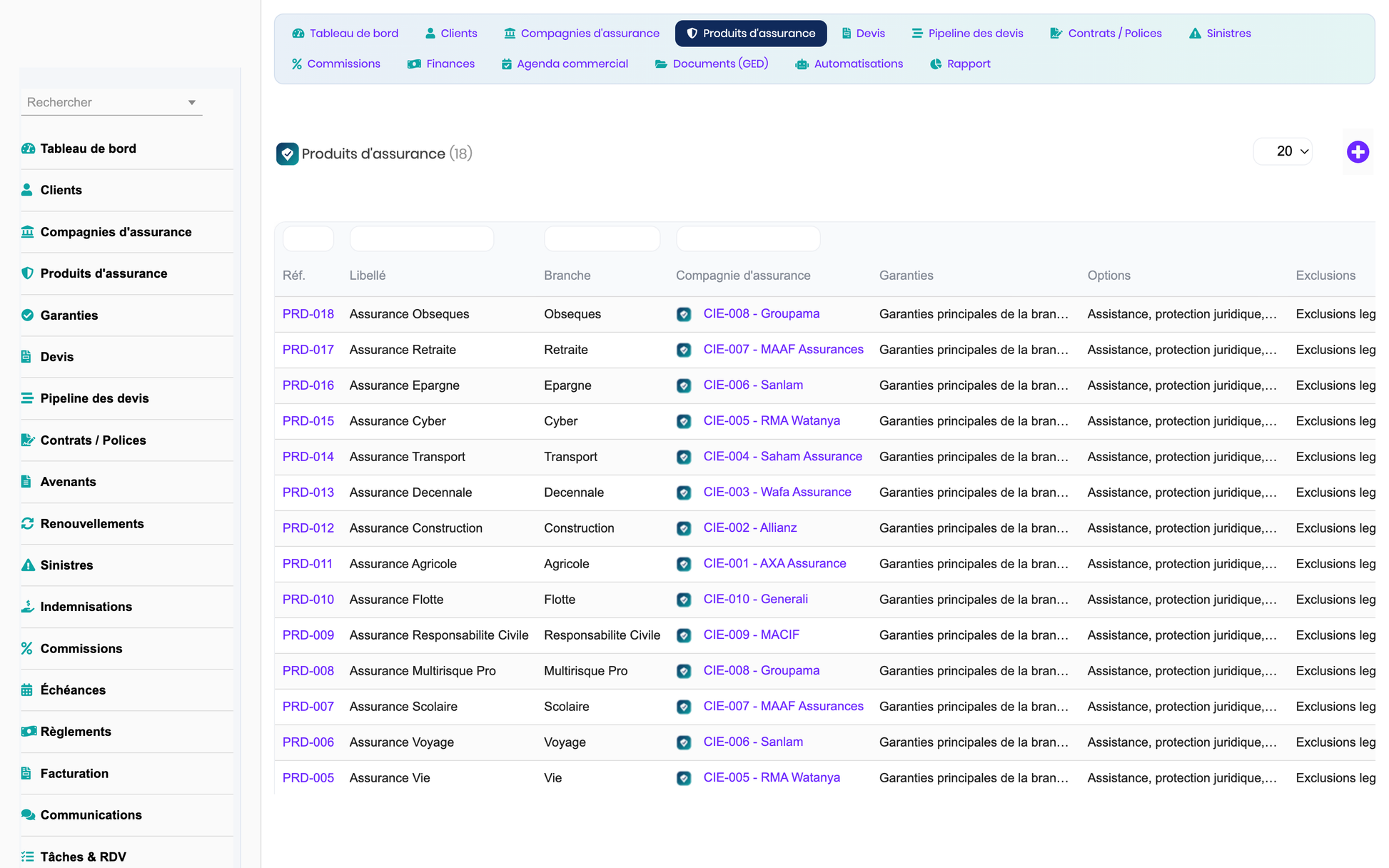Switch to the Compagnies d'assurance top tab
1389x868 pixels.
pyautogui.click(x=582, y=34)
